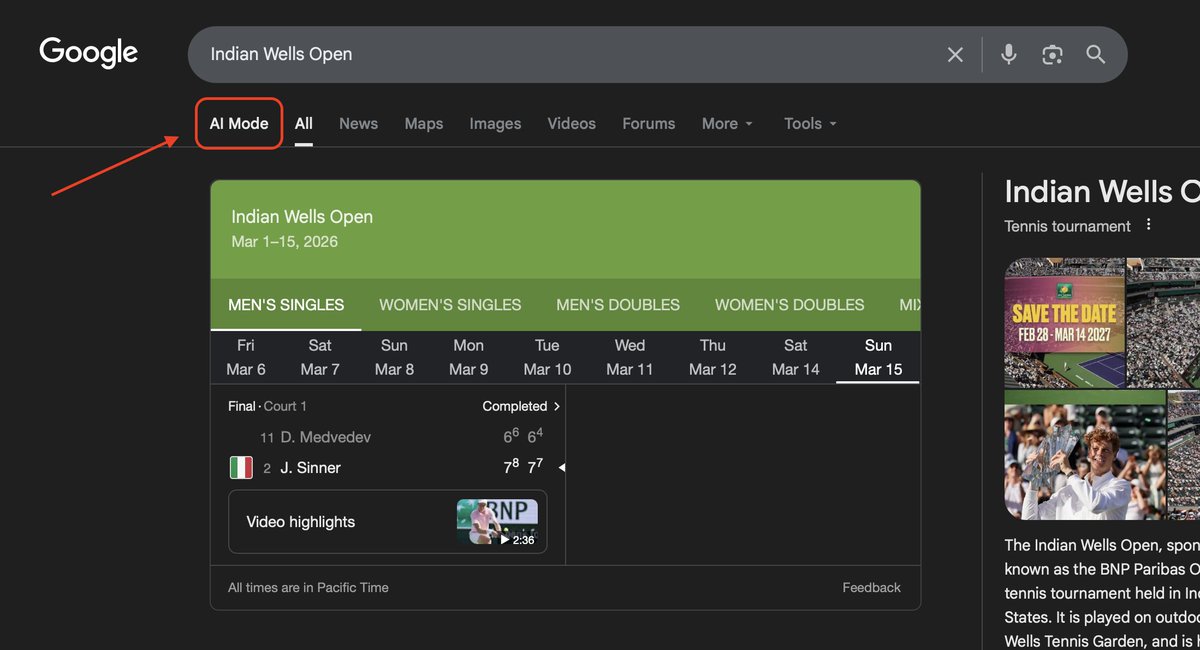Choose Tue Mar 10 date
Viewport: 1200px width, 650px height.
pyautogui.click(x=547, y=357)
